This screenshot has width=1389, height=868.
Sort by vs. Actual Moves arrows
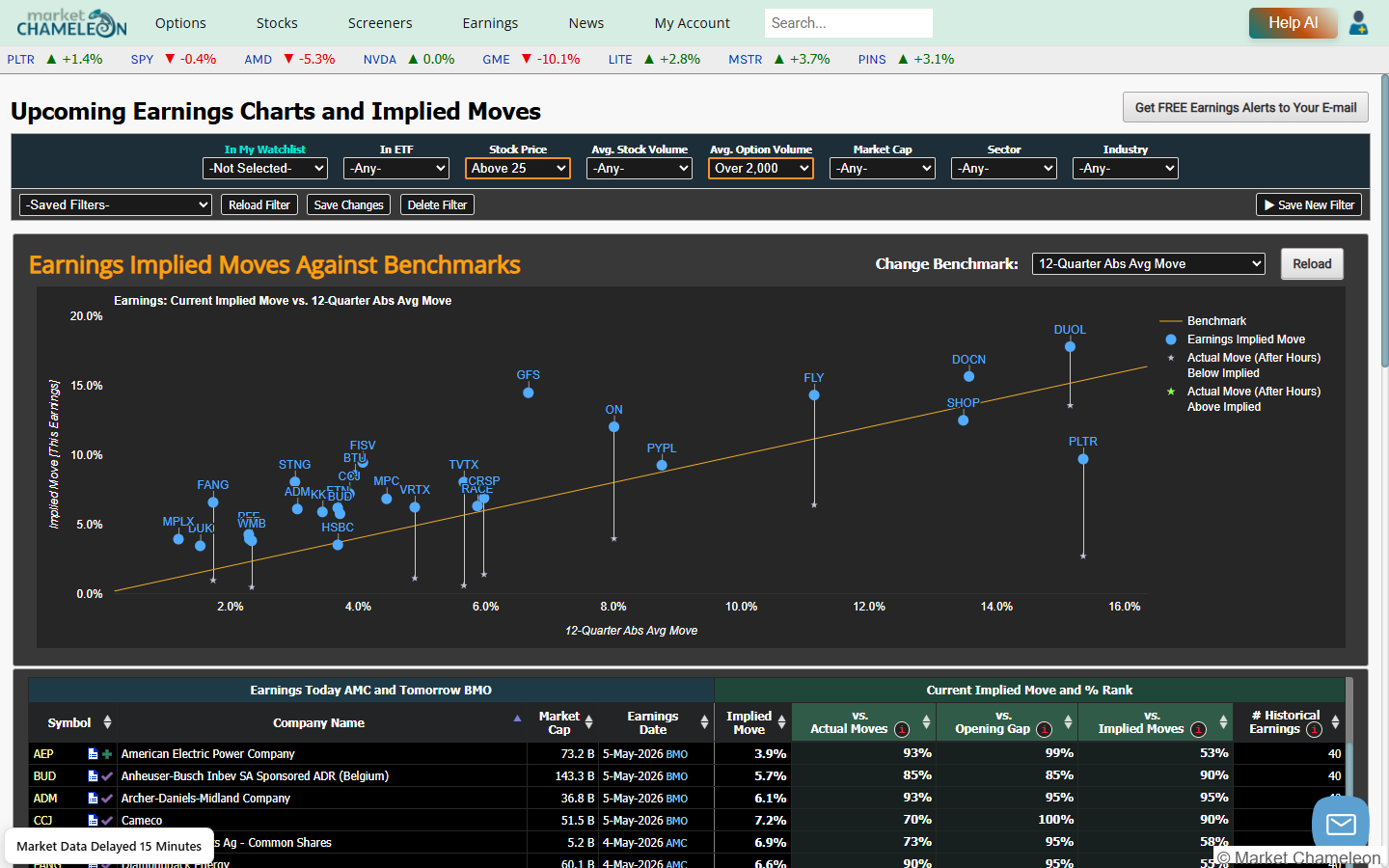[926, 722]
